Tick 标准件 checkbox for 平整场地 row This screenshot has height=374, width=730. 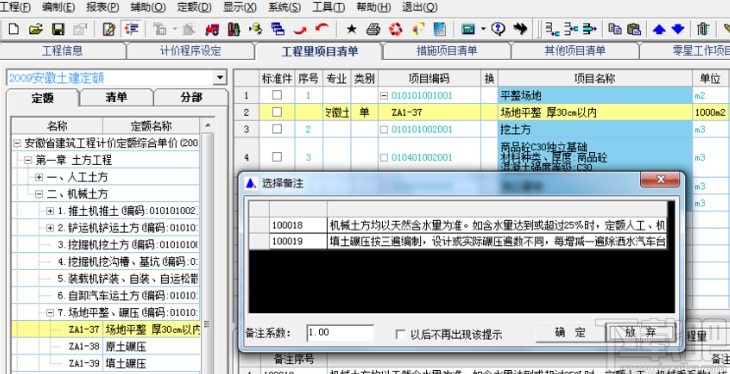point(277,95)
